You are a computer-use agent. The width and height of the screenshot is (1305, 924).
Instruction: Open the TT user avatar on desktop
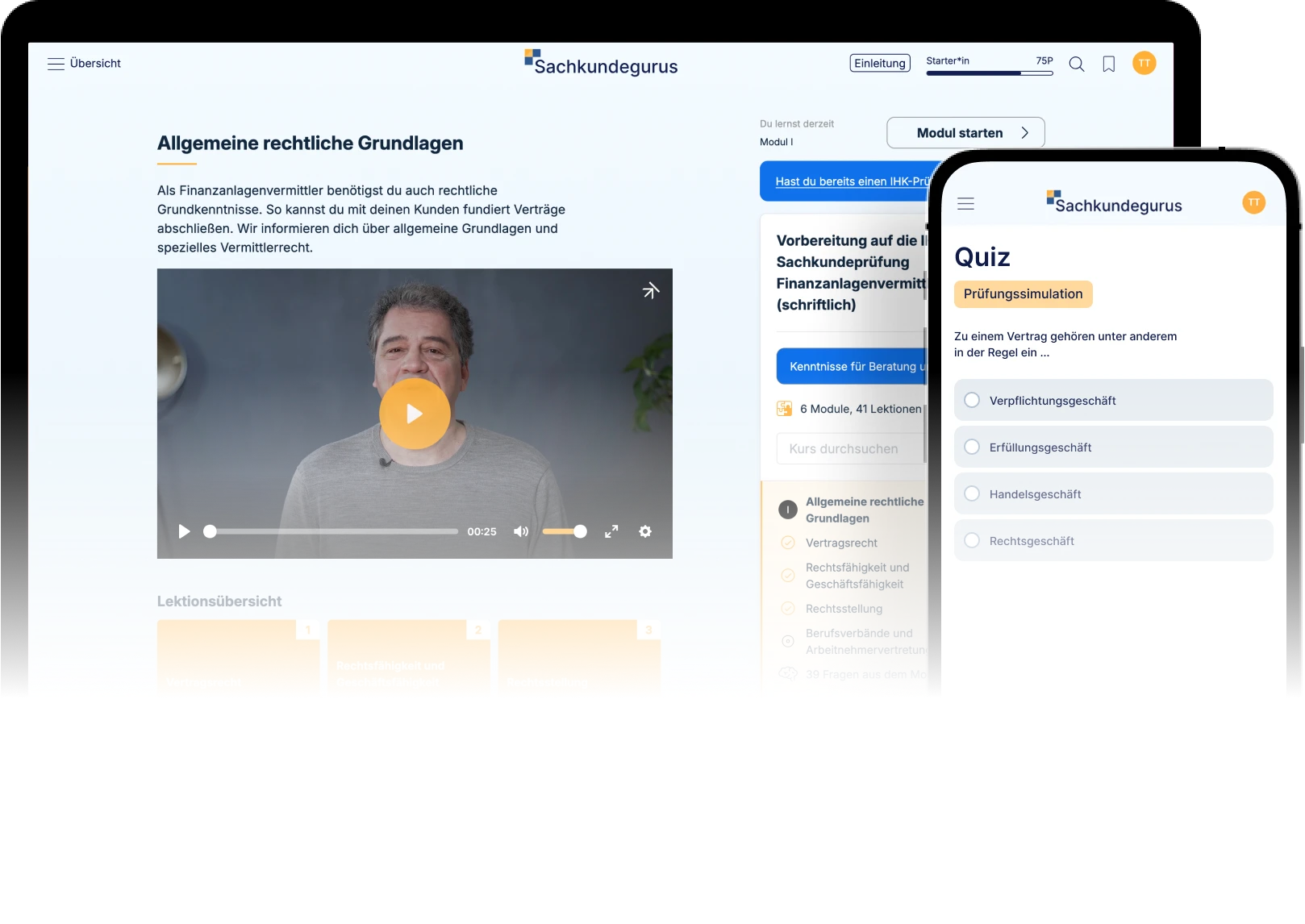click(1144, 63)
